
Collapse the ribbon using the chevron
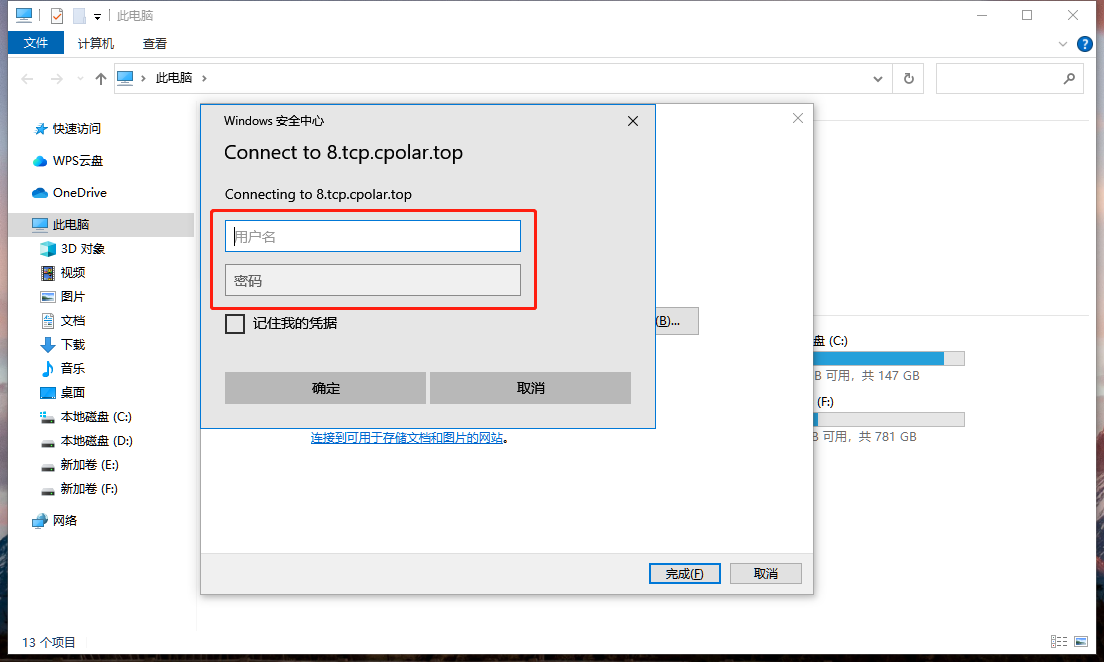[x=1062, y=44]
